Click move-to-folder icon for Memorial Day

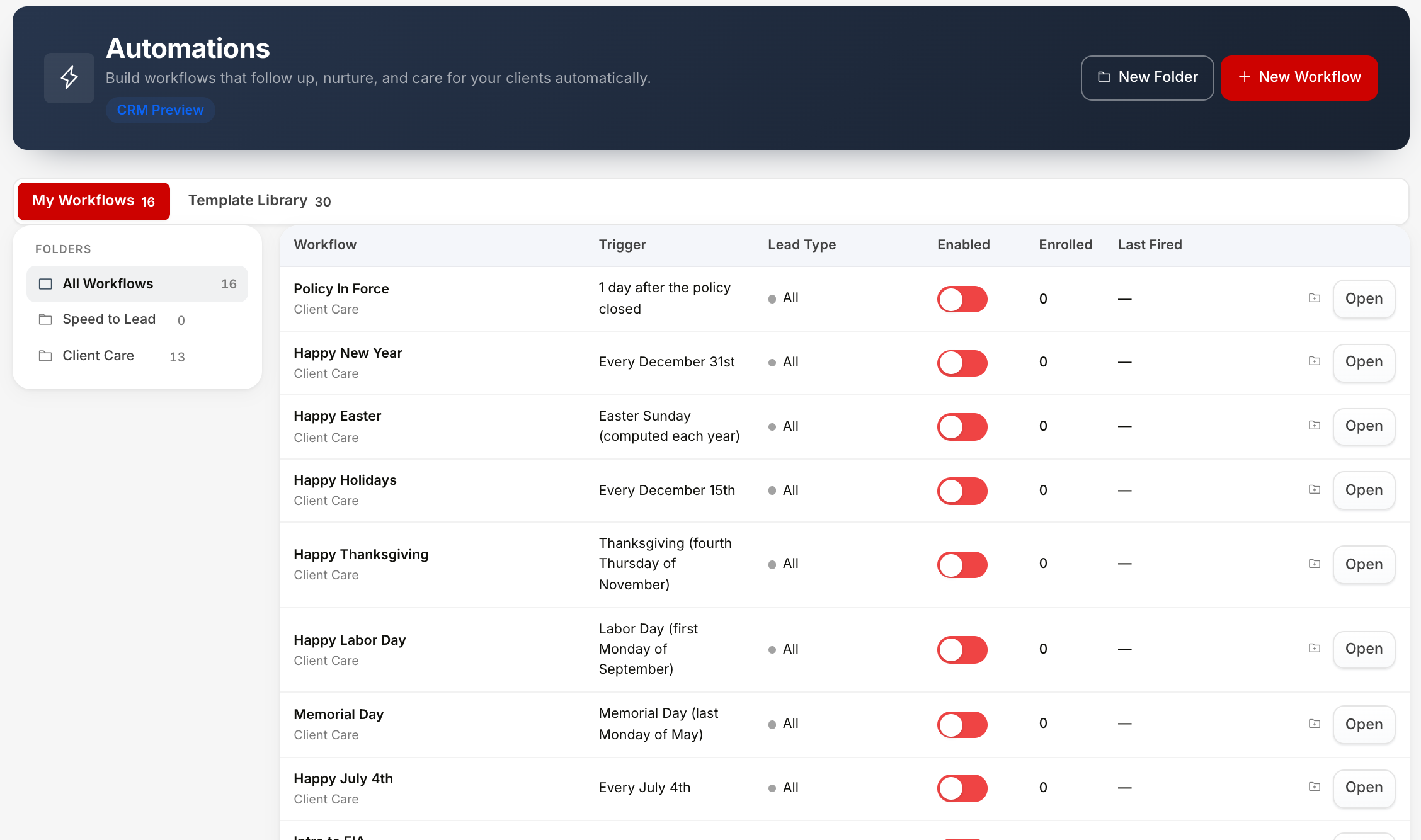point(1315,724)
